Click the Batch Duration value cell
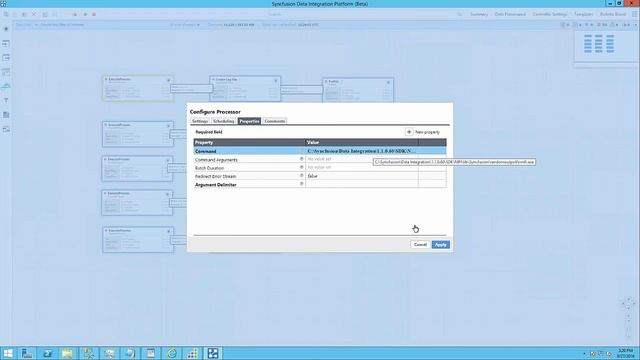Screen dimensions: 640x360 click(362, 168)
